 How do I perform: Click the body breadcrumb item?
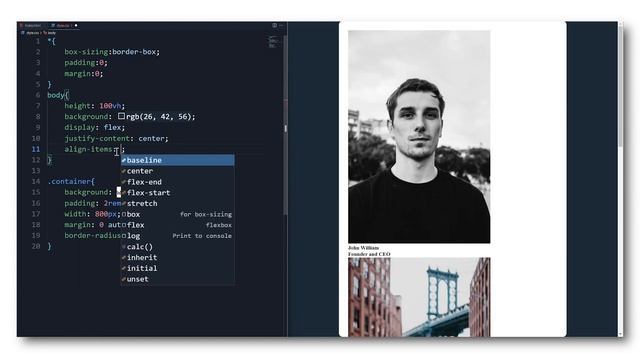tap(50, 33)
